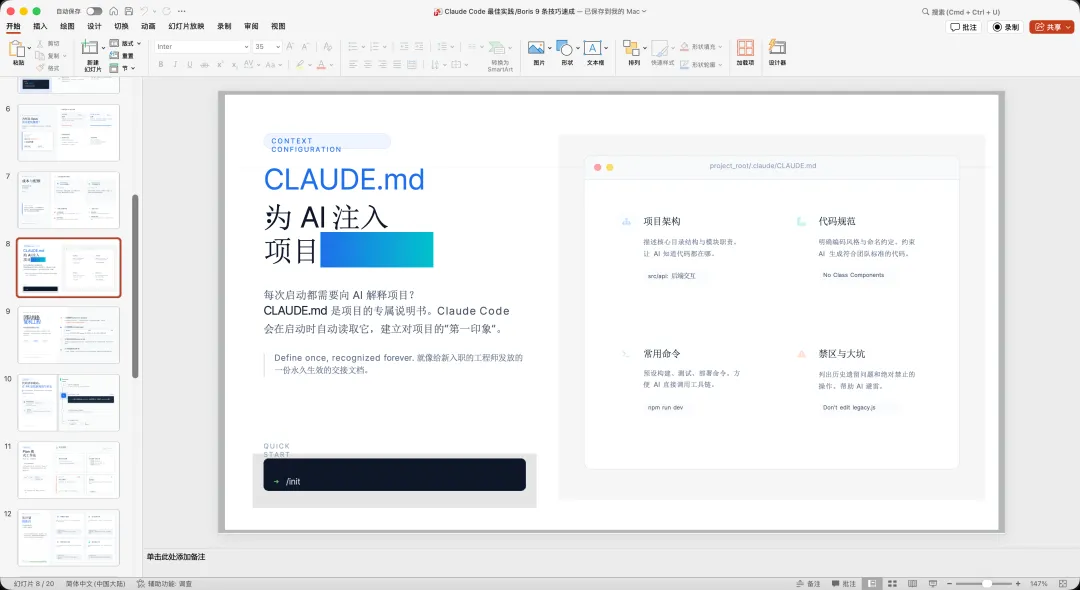
Task: Click the 简体中文 language indicator
Action: coord(95,584)
